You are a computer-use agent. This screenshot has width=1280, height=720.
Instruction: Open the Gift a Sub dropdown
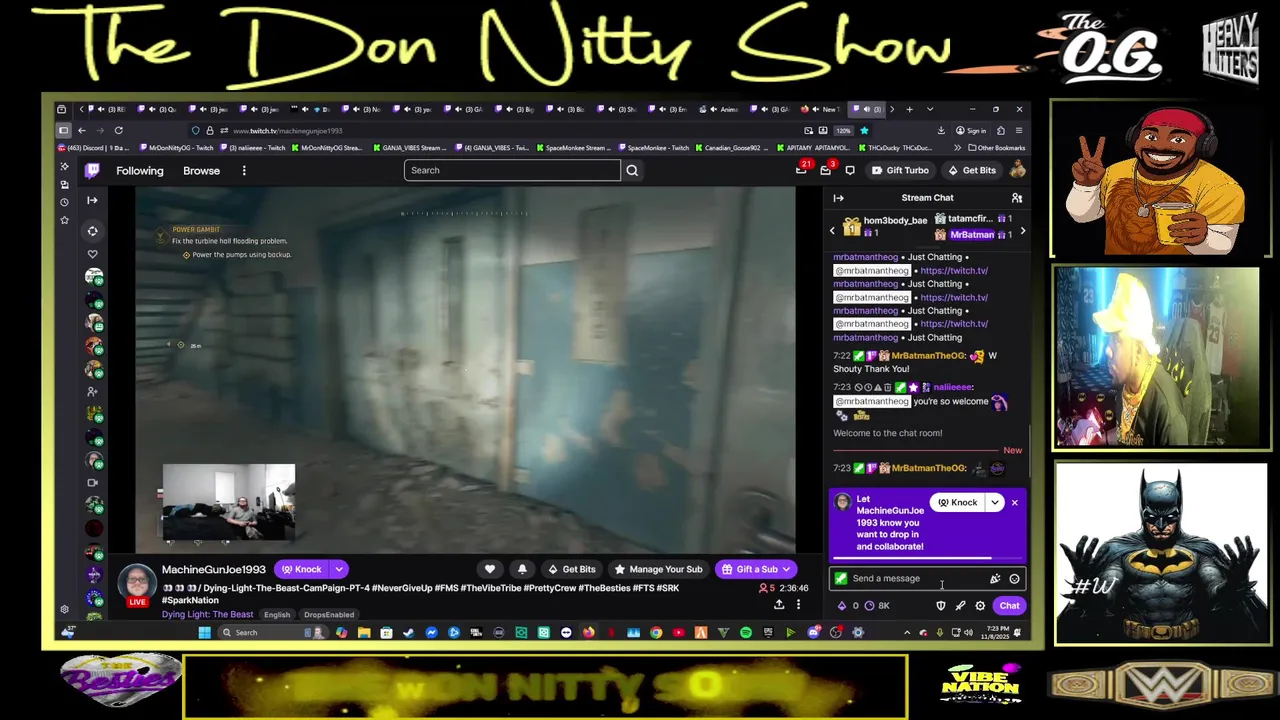click(756, 569)
